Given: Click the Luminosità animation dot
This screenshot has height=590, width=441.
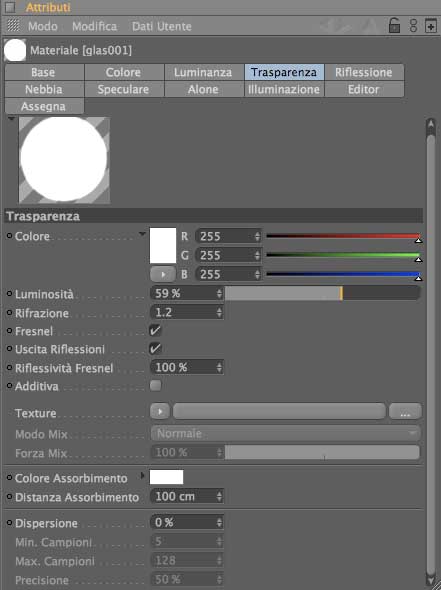Looking at the screenshot, I should tap(10, 293).
